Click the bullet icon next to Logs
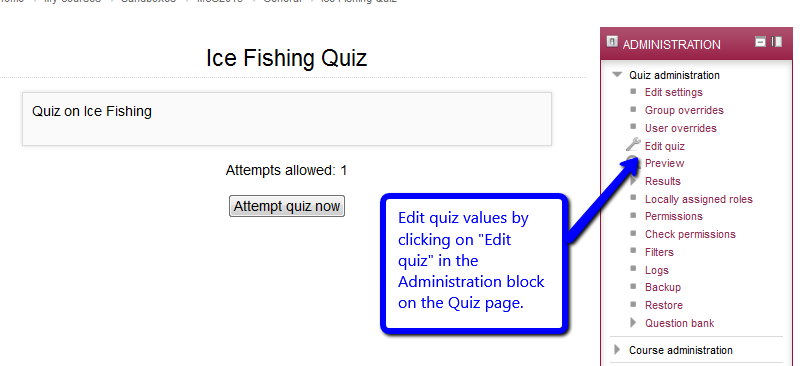Screen dimensions: 800x366 click(634, 269)
